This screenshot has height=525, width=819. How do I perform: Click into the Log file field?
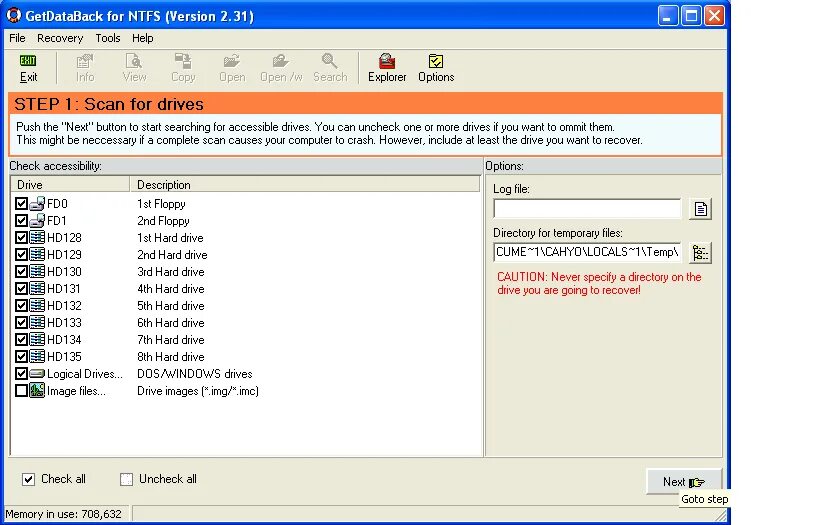pyautogui.click(x=587, y=208)
